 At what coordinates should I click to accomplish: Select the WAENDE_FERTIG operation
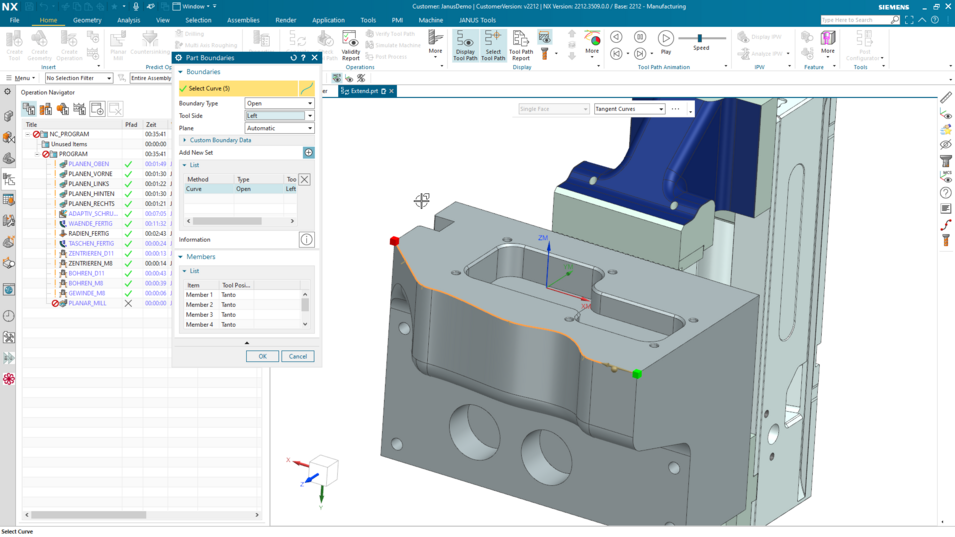[x=90, y=223]
